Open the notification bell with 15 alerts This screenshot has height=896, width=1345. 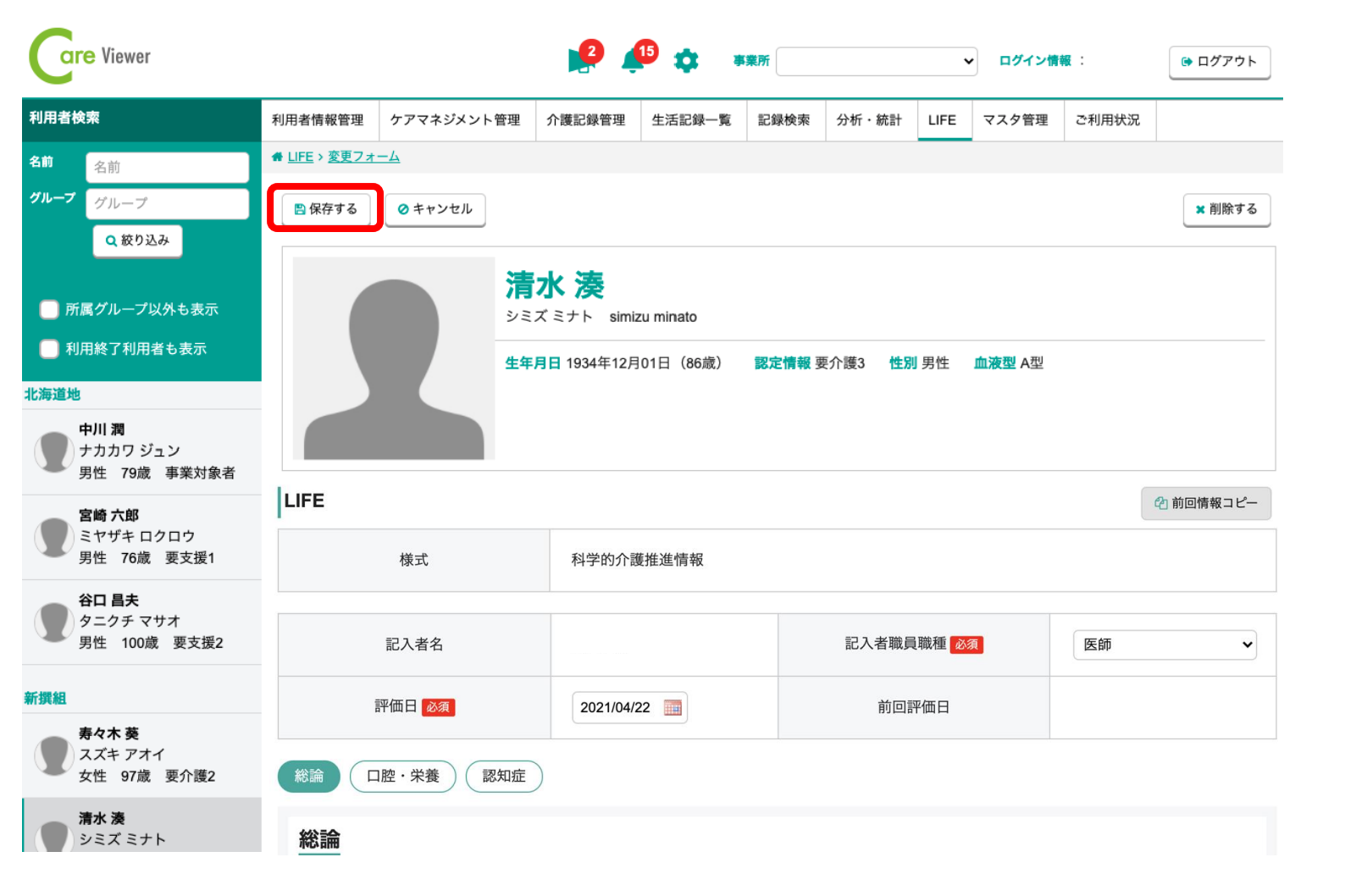pos(633,61)
